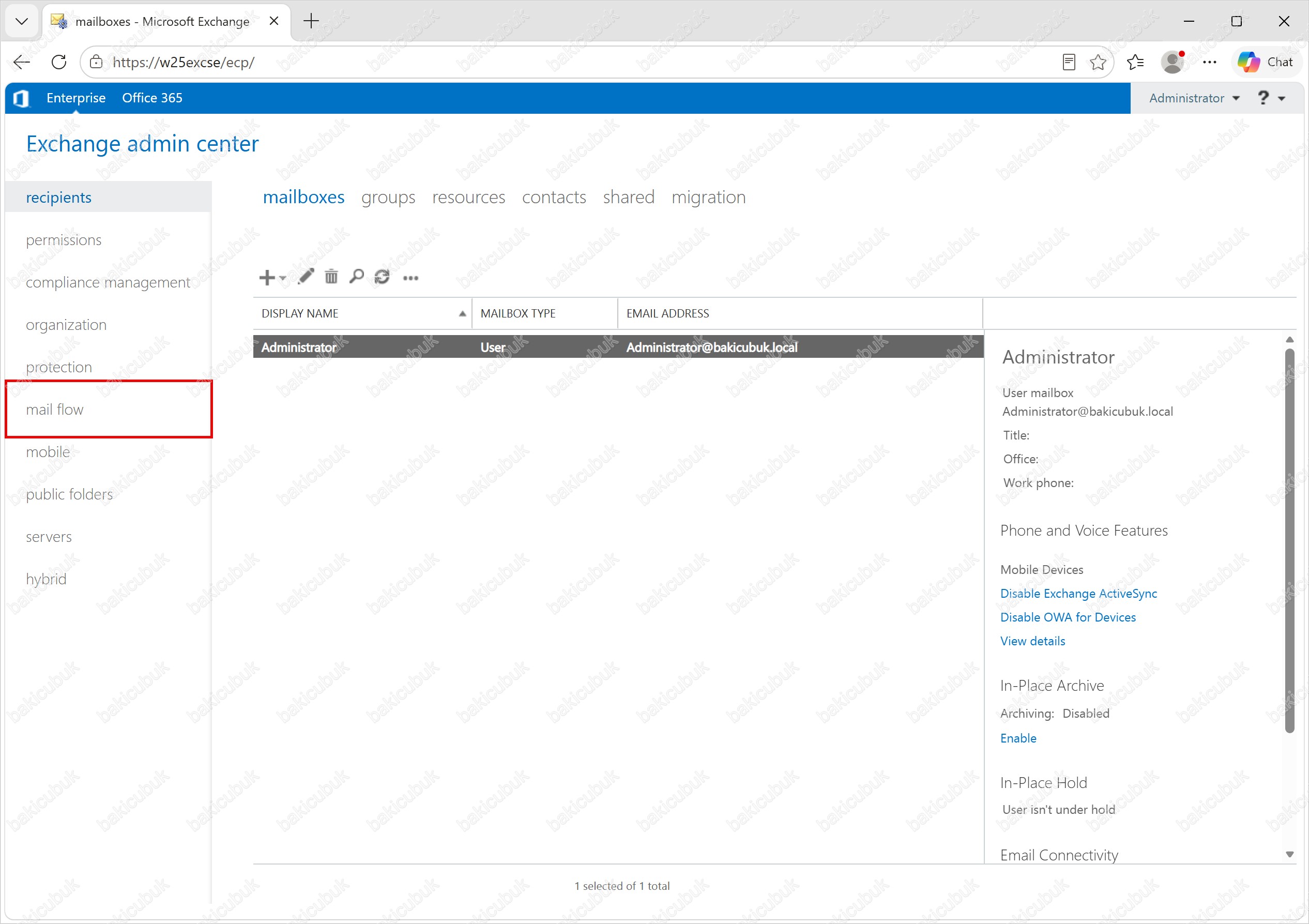Open browser settings and more menu
This screenshot has height=924, width=1309.
tap(1209, 62)
